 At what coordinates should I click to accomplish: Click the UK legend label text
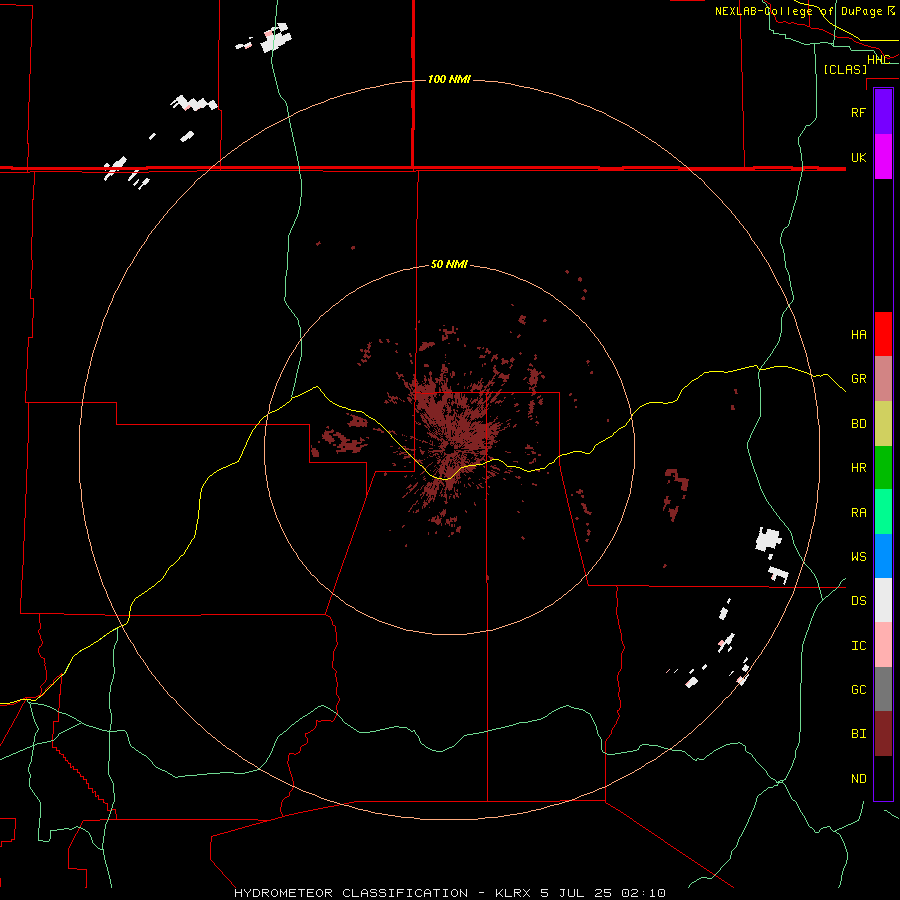[x=859, y=157]
